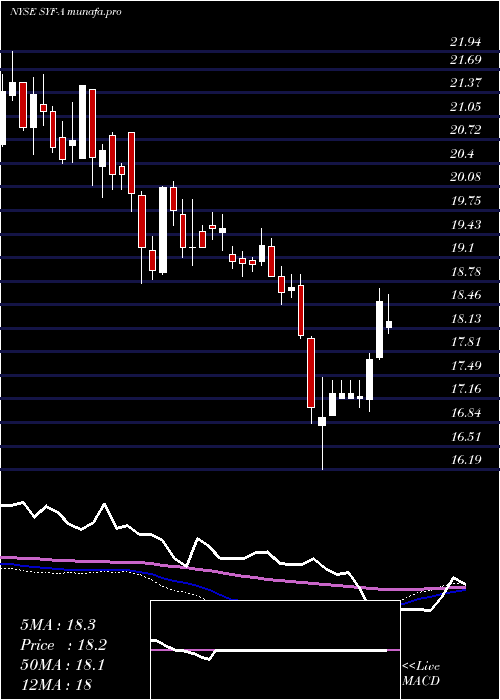
Task: Click the 17.49 price axis label
Action: (x=466, y=366)
